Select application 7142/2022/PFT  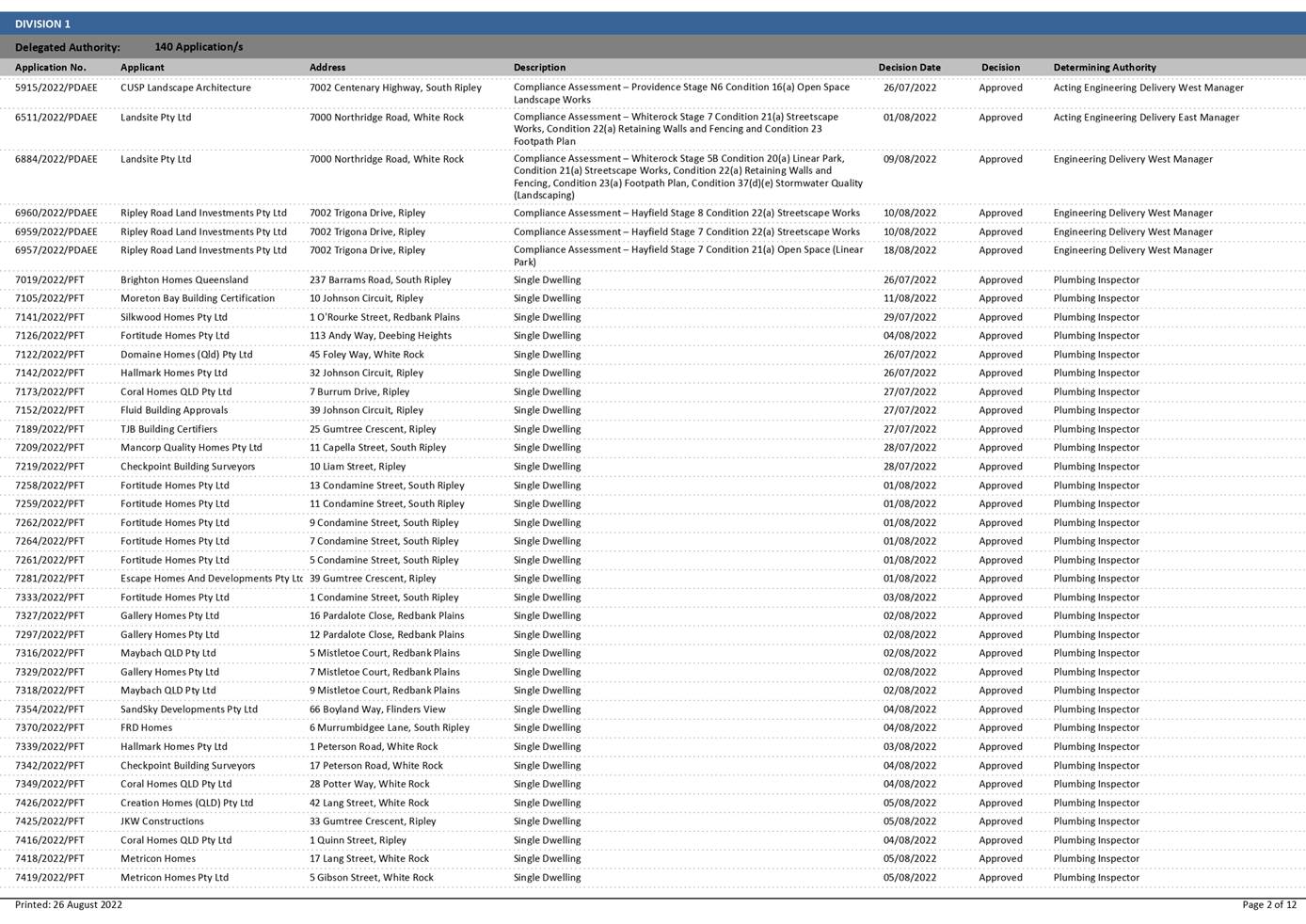(50, 373)
